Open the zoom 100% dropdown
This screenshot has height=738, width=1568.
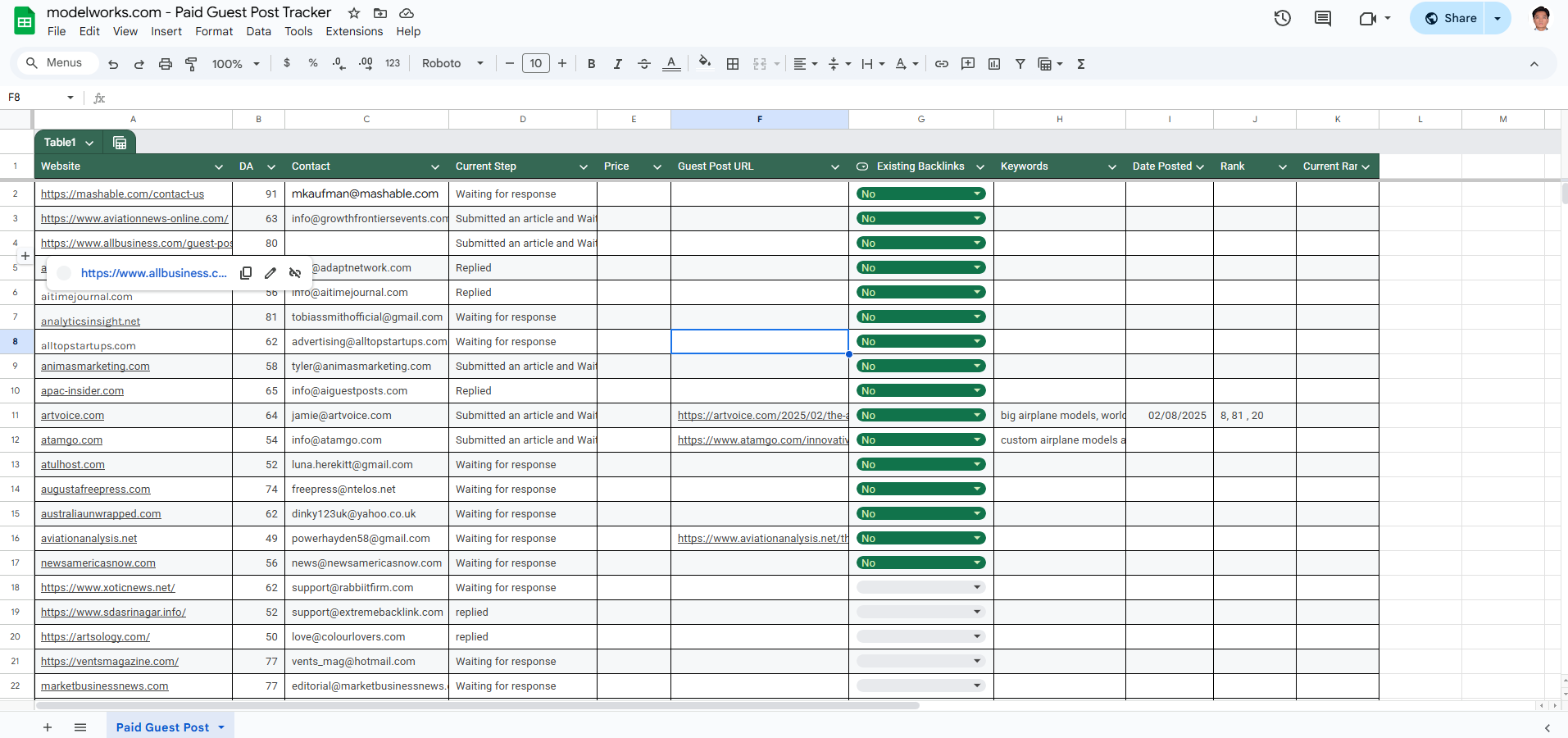coord(235,64)
